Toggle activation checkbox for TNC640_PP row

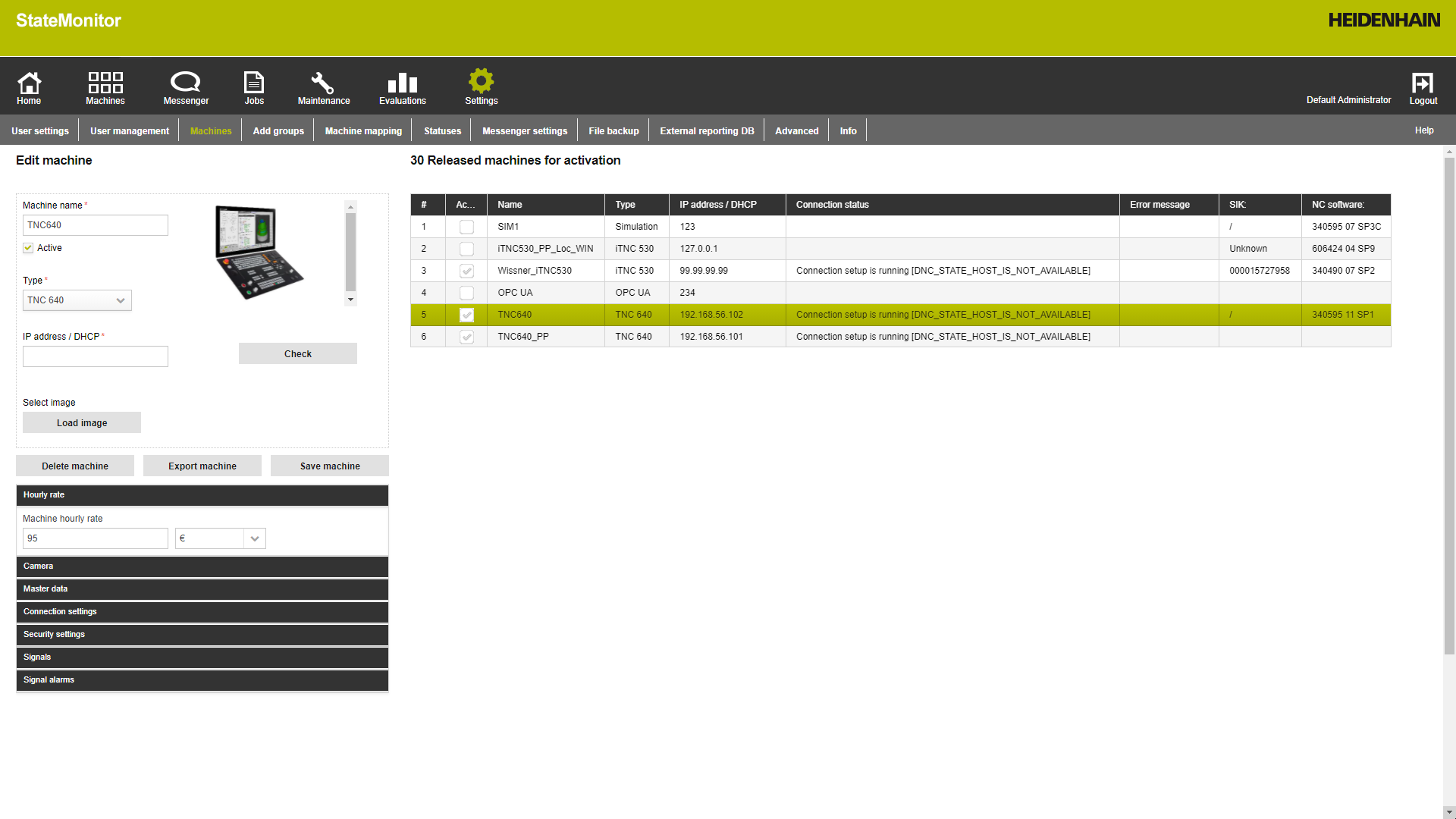pos(466,337)
